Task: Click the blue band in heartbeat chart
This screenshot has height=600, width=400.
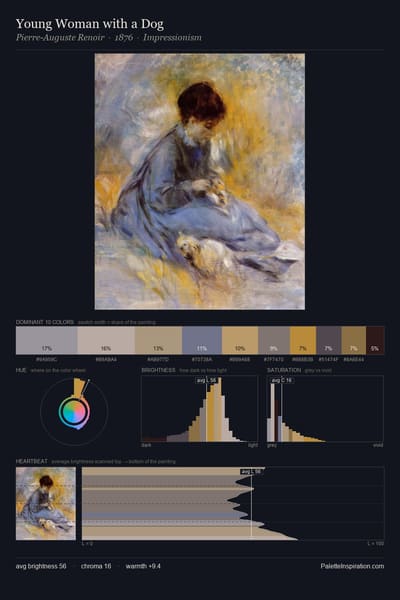Action: [163, 515]
